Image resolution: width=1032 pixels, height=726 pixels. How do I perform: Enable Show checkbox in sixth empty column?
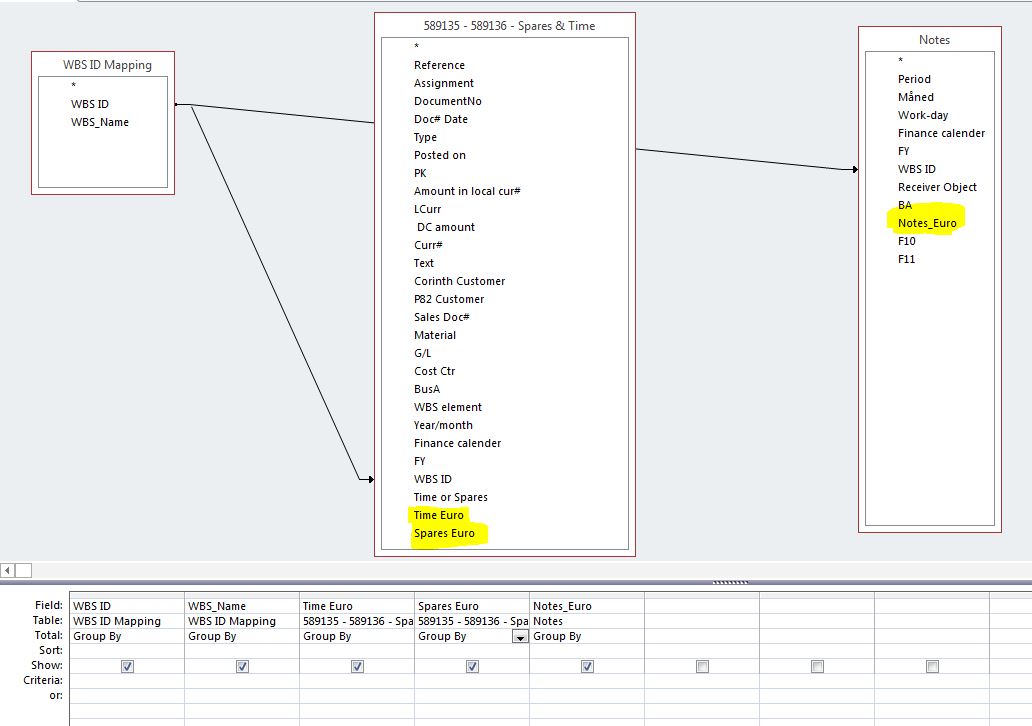pyautogui.click(x=702, y=666)
